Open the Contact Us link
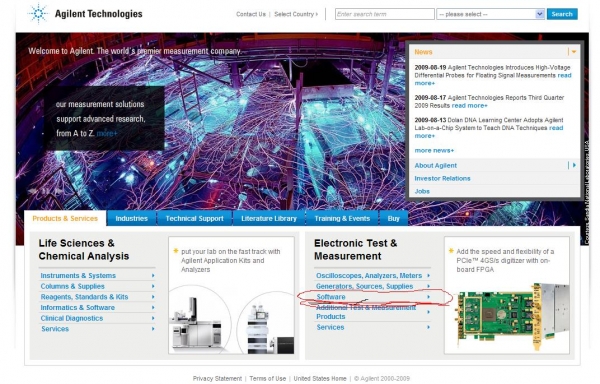The height and width of the screenshot is (384, 600). (251, 14)
